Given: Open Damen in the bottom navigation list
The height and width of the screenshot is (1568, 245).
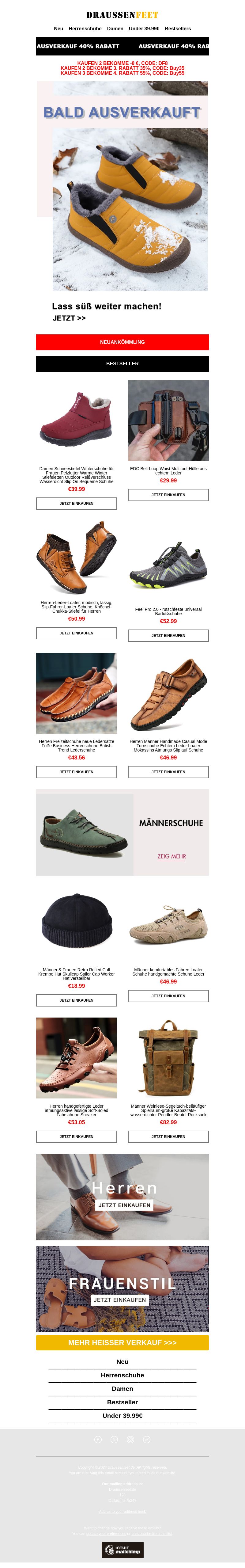Looking at the screenshot, I should pos(122,1388).
